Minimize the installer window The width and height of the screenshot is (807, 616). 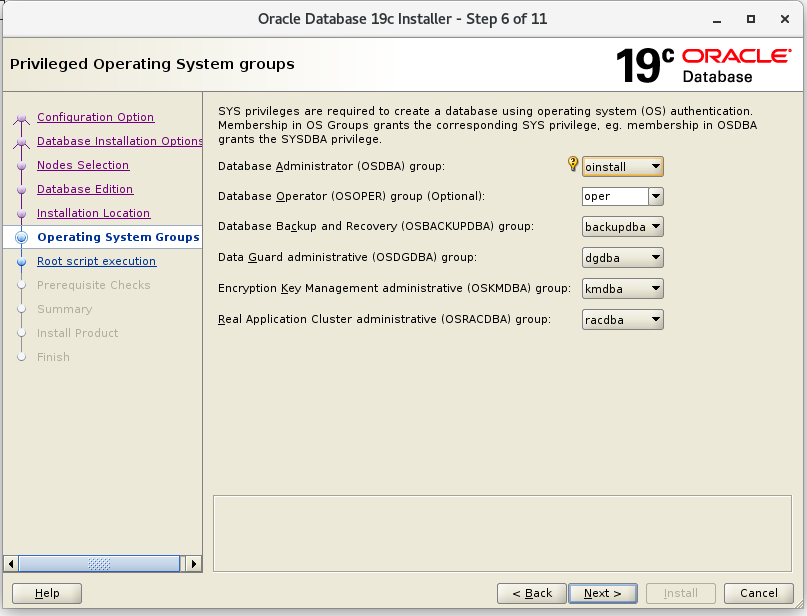click(x=717, y=20)
